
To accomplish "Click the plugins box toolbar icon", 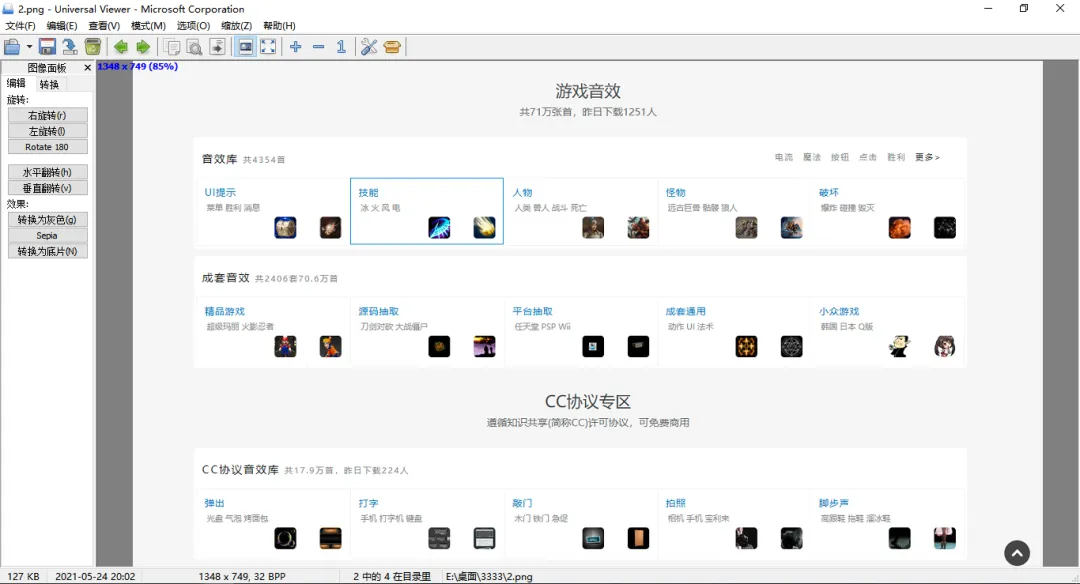I will [x=392, y=47].
